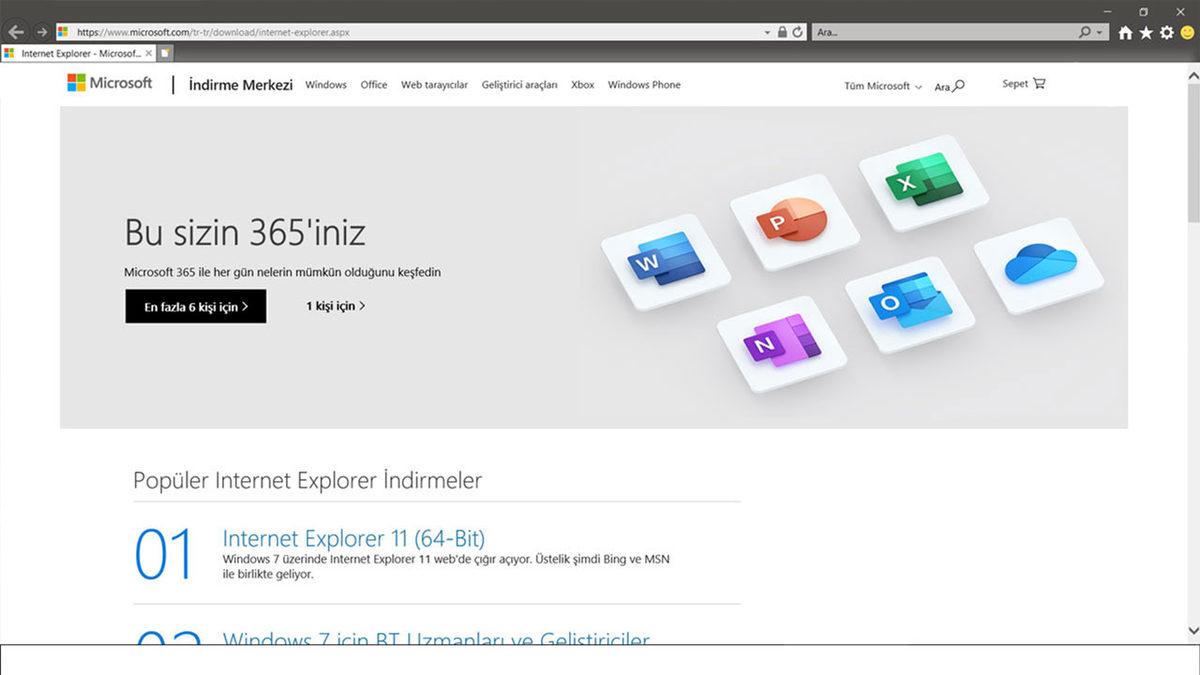Click the forward navigation arrow

tap(41, 31)
